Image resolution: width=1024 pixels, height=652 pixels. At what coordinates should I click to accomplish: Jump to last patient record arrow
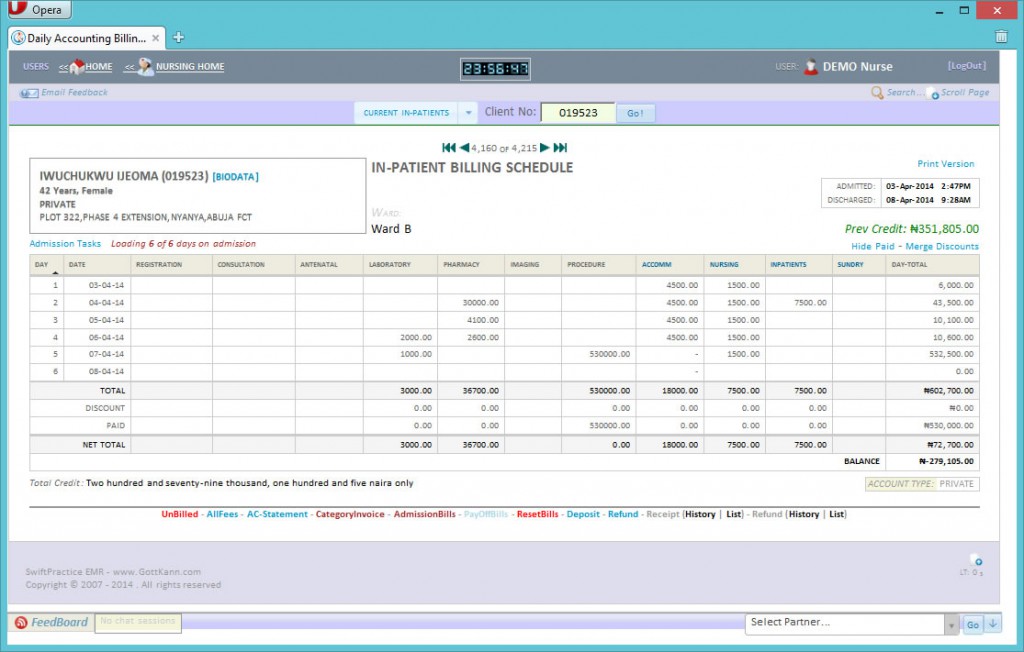tap(561, 148)
